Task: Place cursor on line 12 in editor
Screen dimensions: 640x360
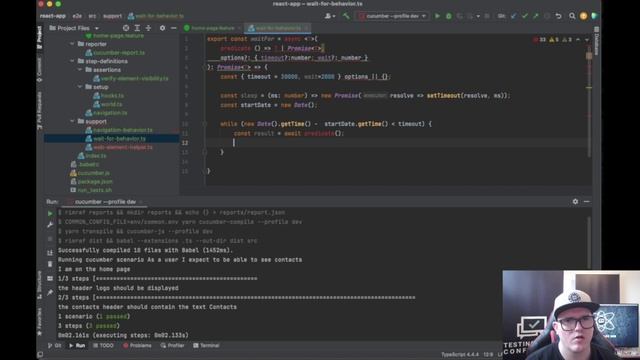Action: point(398,142)
